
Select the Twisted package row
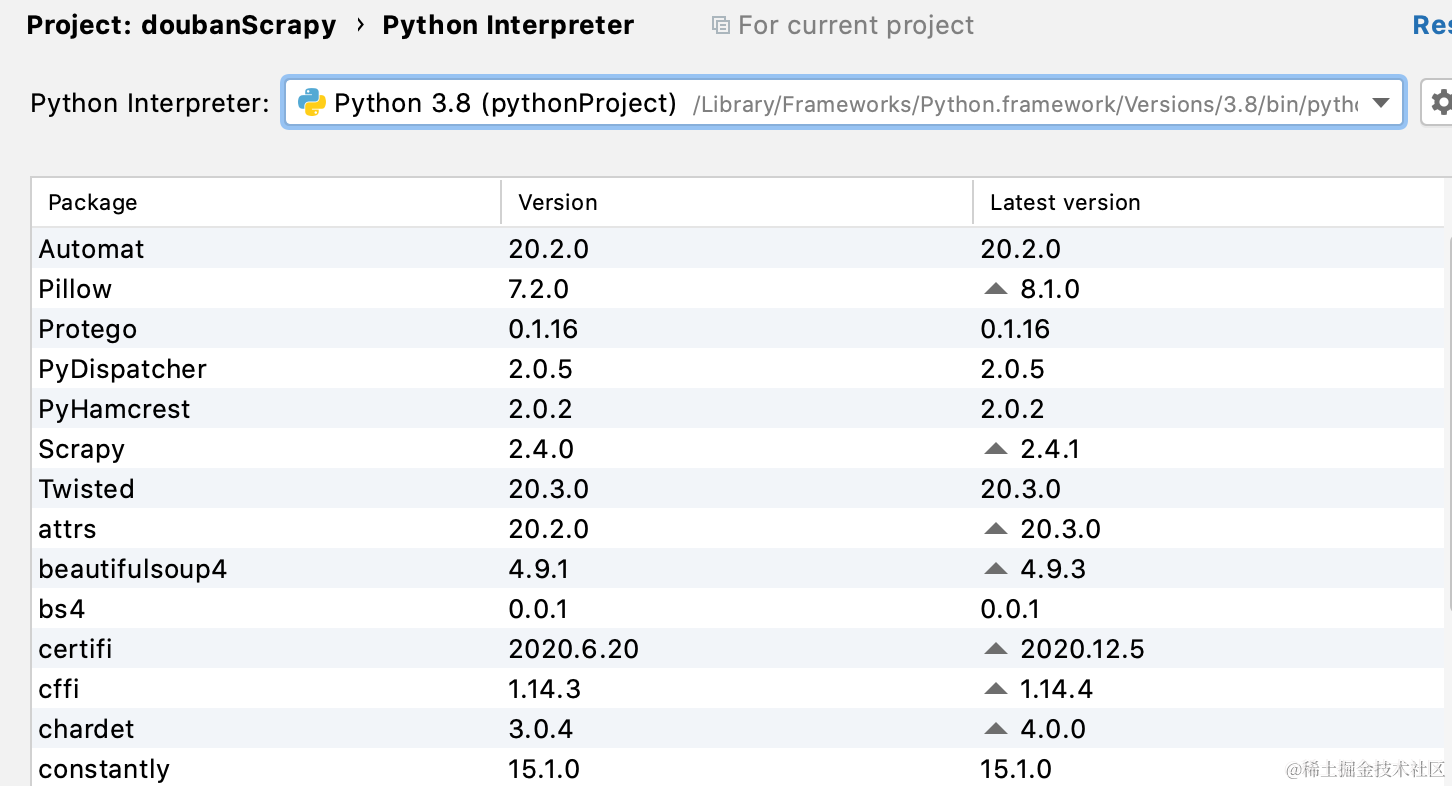[x=86, y=489]
